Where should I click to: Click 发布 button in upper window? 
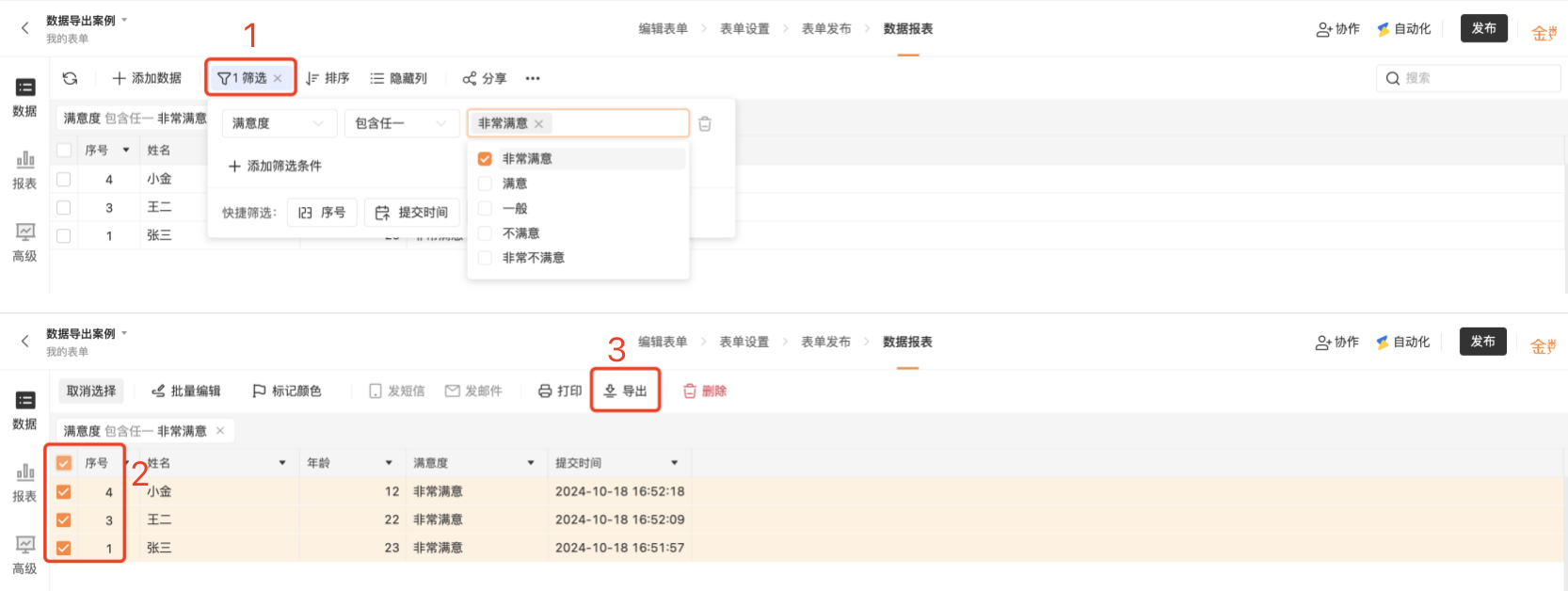coord(1484,28)
